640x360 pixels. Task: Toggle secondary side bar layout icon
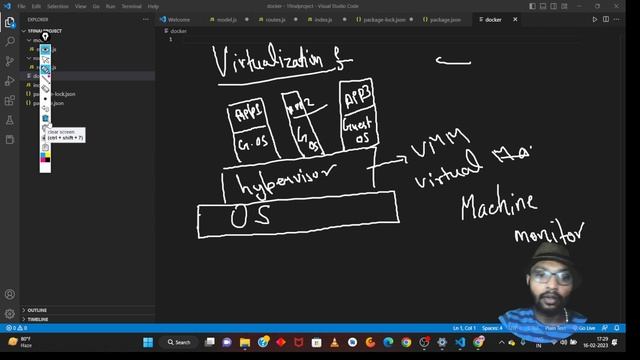[x=553, y=6]
